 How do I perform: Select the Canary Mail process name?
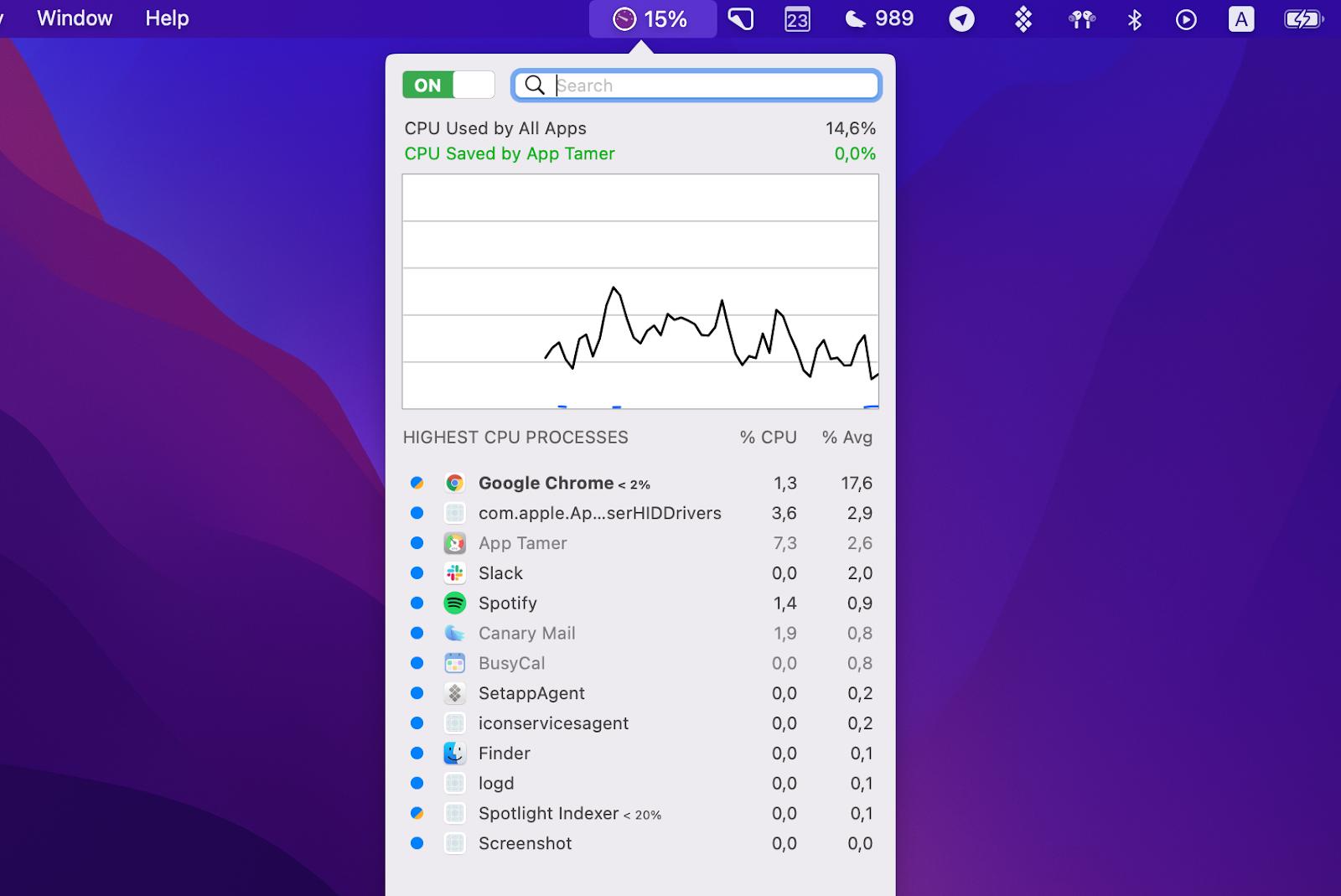pyautogui.click(x=527, y=633)
